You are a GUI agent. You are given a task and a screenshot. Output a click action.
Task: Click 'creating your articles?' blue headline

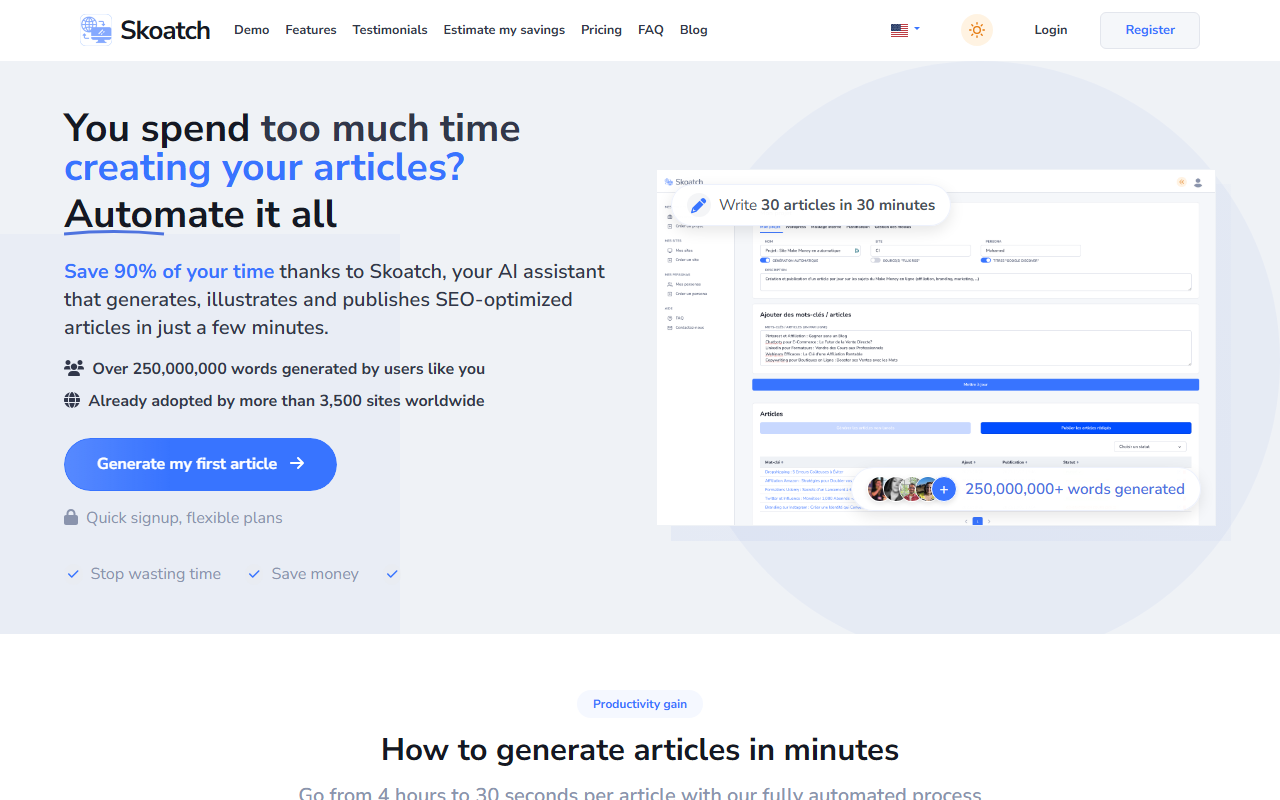point(265,167)
